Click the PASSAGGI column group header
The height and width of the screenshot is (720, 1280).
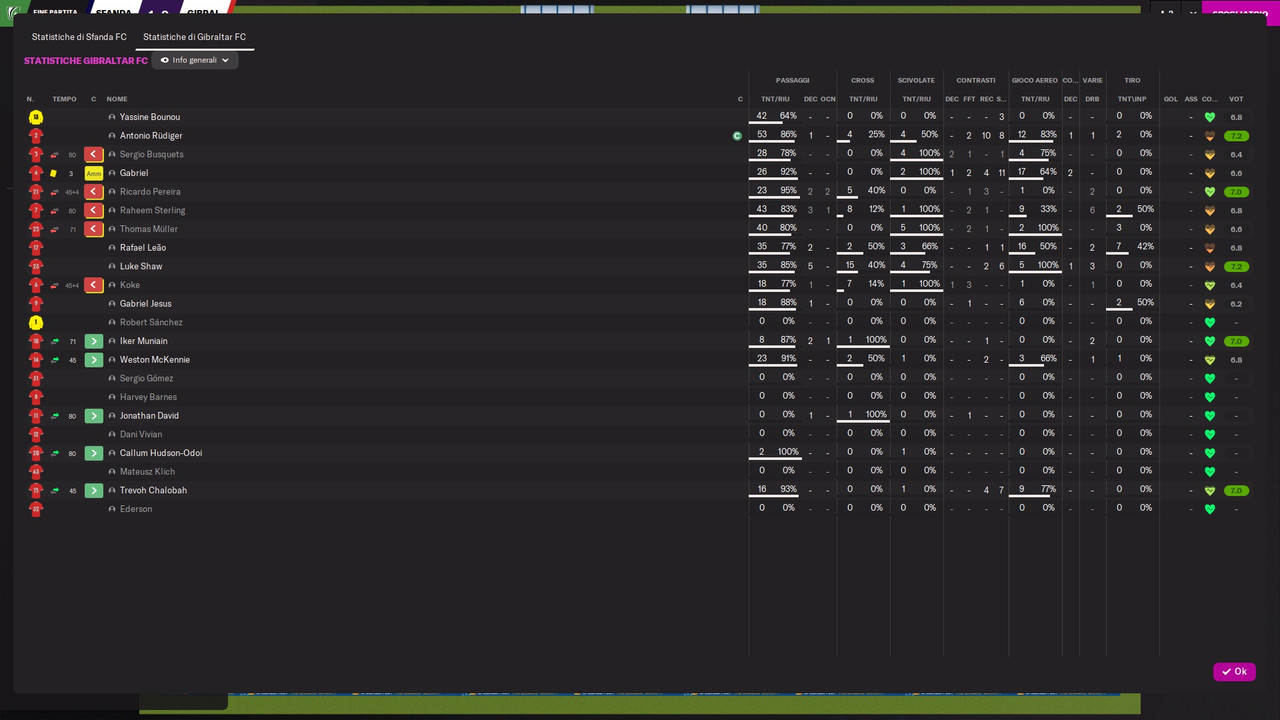coord(793,80)
